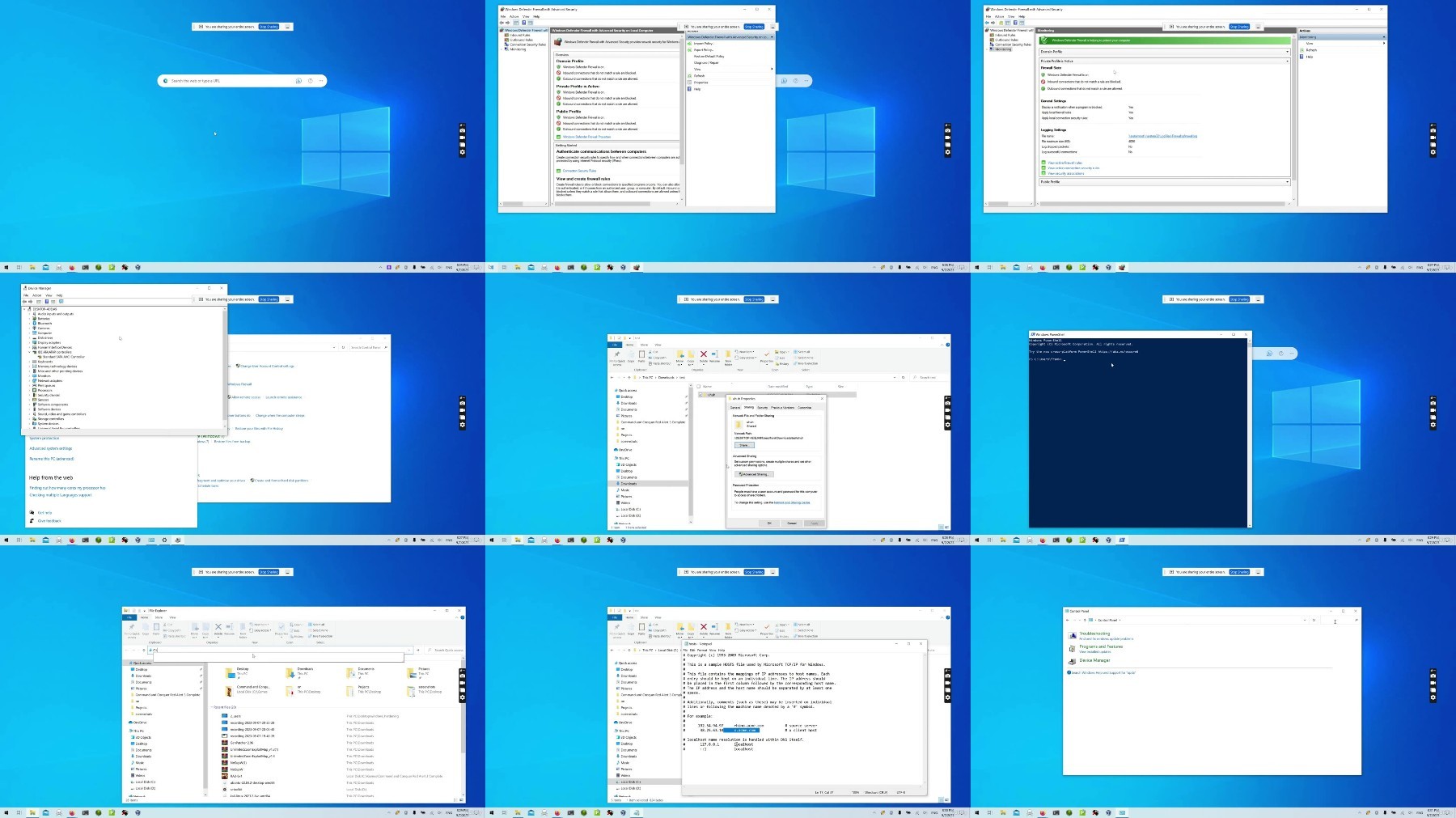The height and width of the screenshot is (818, 1456).
Task: Open the Projects folder thumbnail in Quick access
Action: (352, 691)
